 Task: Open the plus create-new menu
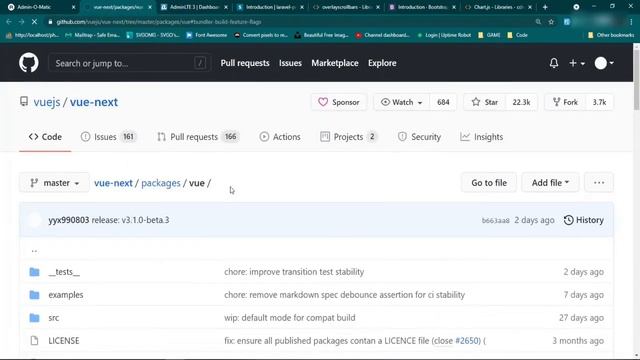(577, 63)
